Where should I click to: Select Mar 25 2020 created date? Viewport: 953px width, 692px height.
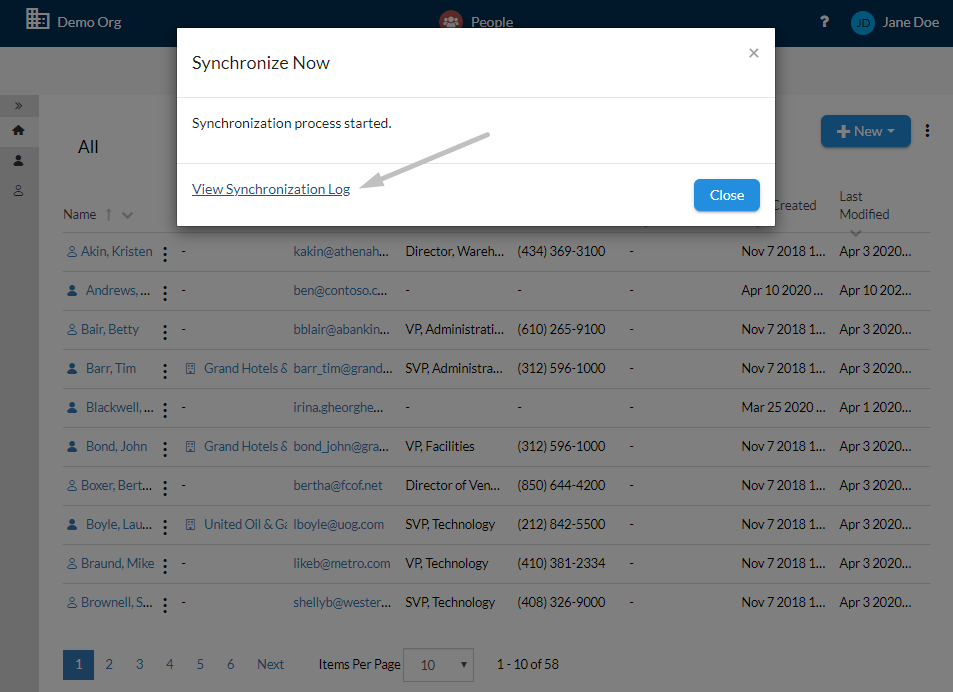coord(782,407)
